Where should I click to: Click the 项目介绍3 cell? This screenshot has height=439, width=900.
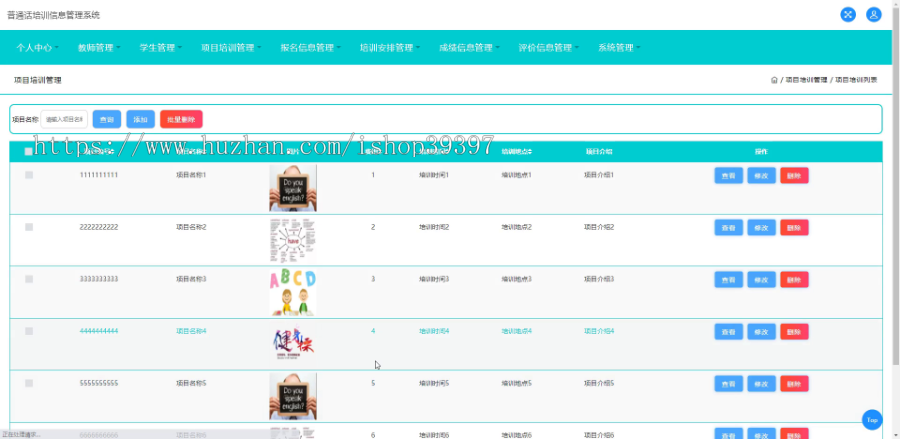click(x=599, y=279)
